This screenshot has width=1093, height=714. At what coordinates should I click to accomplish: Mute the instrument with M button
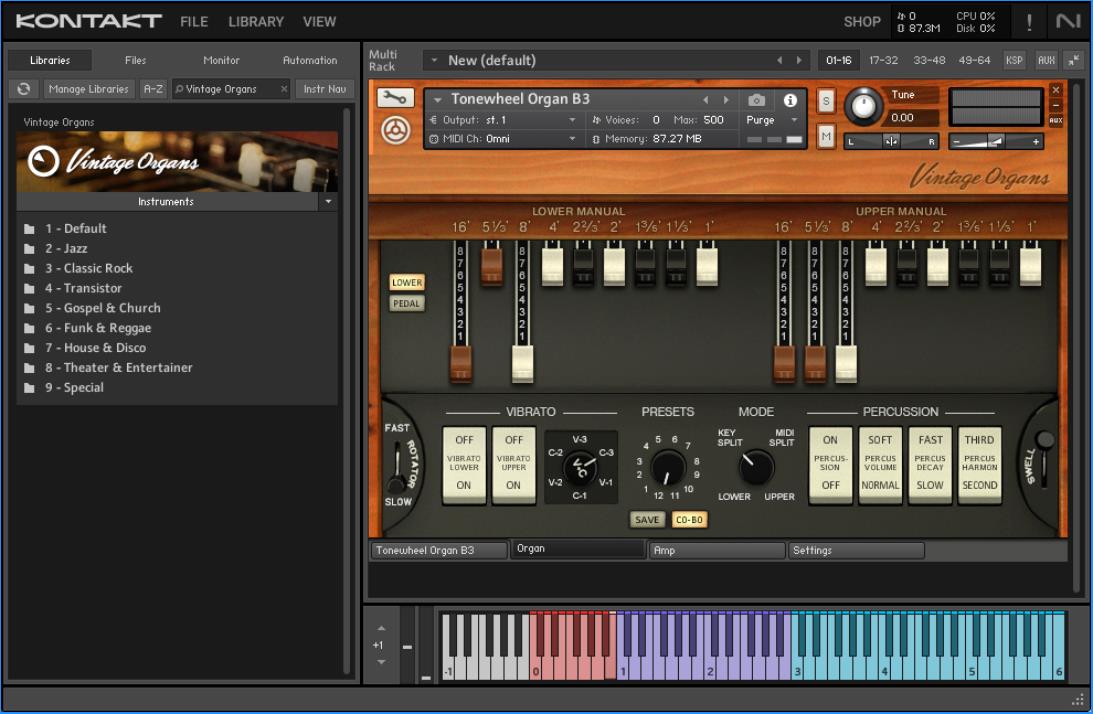[826, 137]
